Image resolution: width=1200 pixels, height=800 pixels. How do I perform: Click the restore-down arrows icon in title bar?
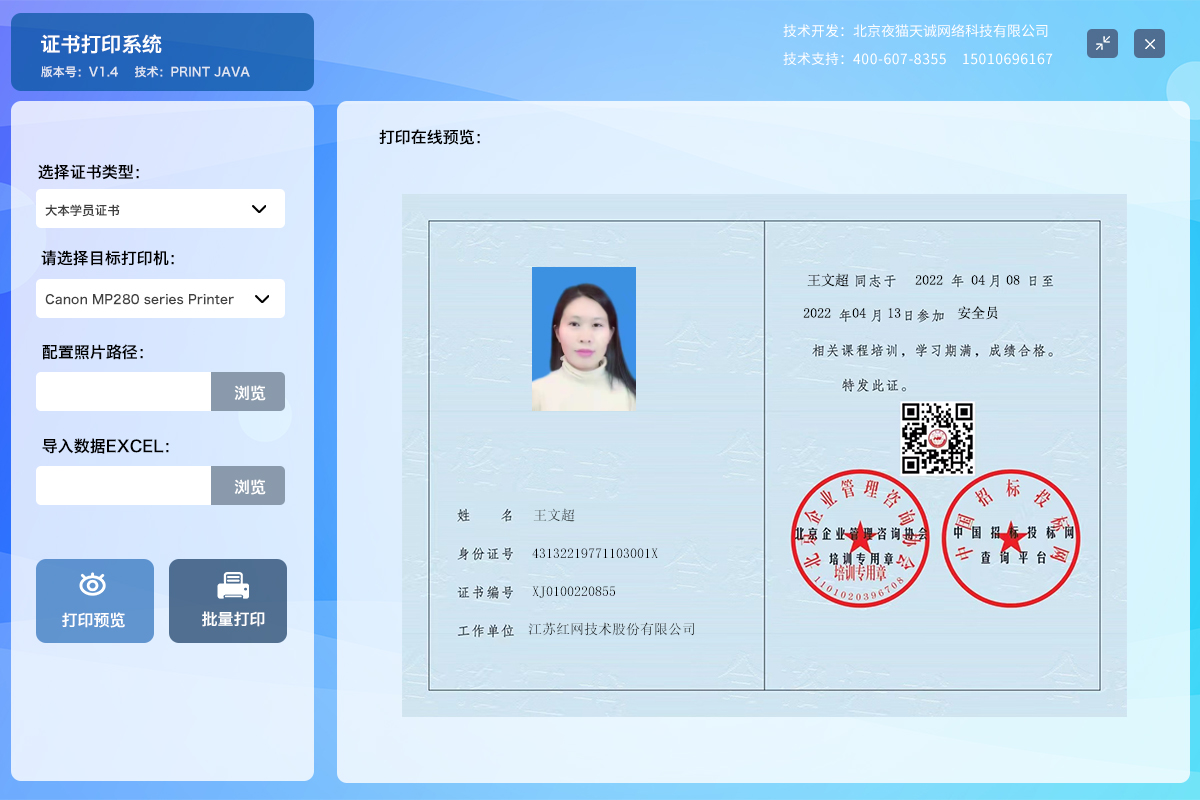pyautogui.click(x=1102, y=43)
